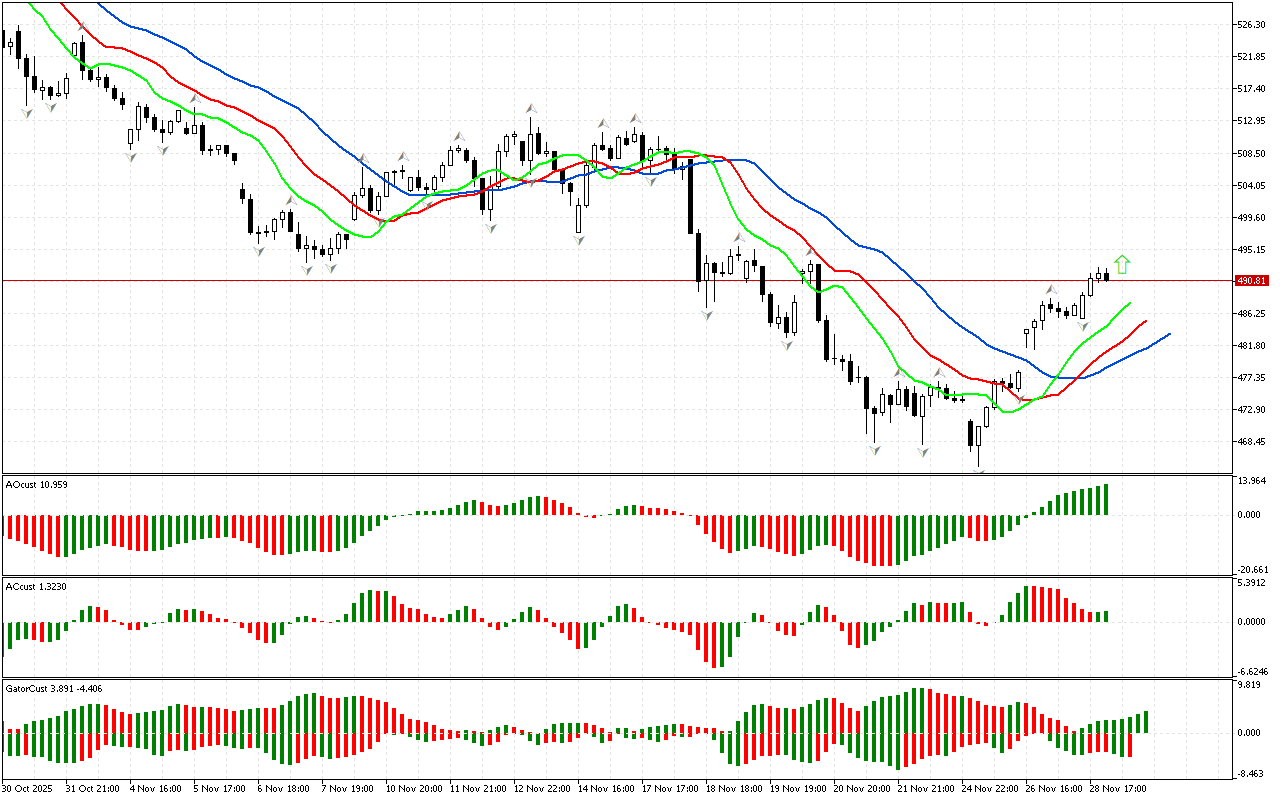Click the red 490.81 current price label

point(1252,281)
